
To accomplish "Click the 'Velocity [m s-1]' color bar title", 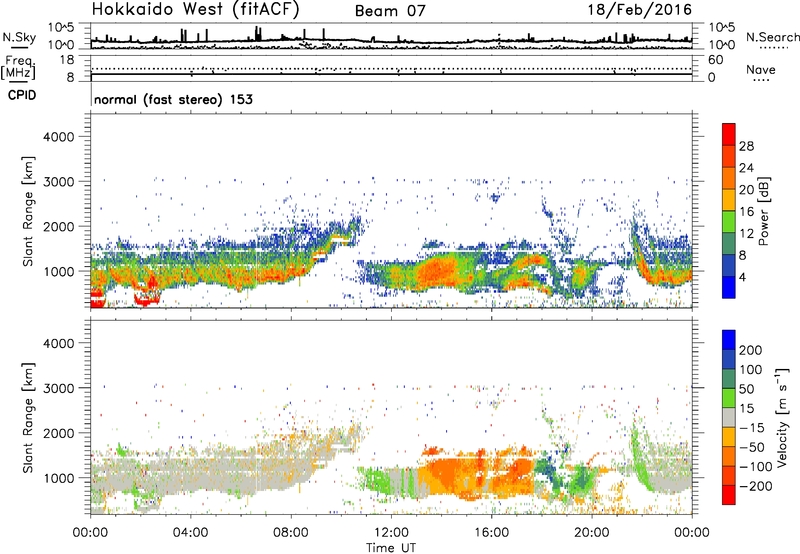I will click(782, 417).
